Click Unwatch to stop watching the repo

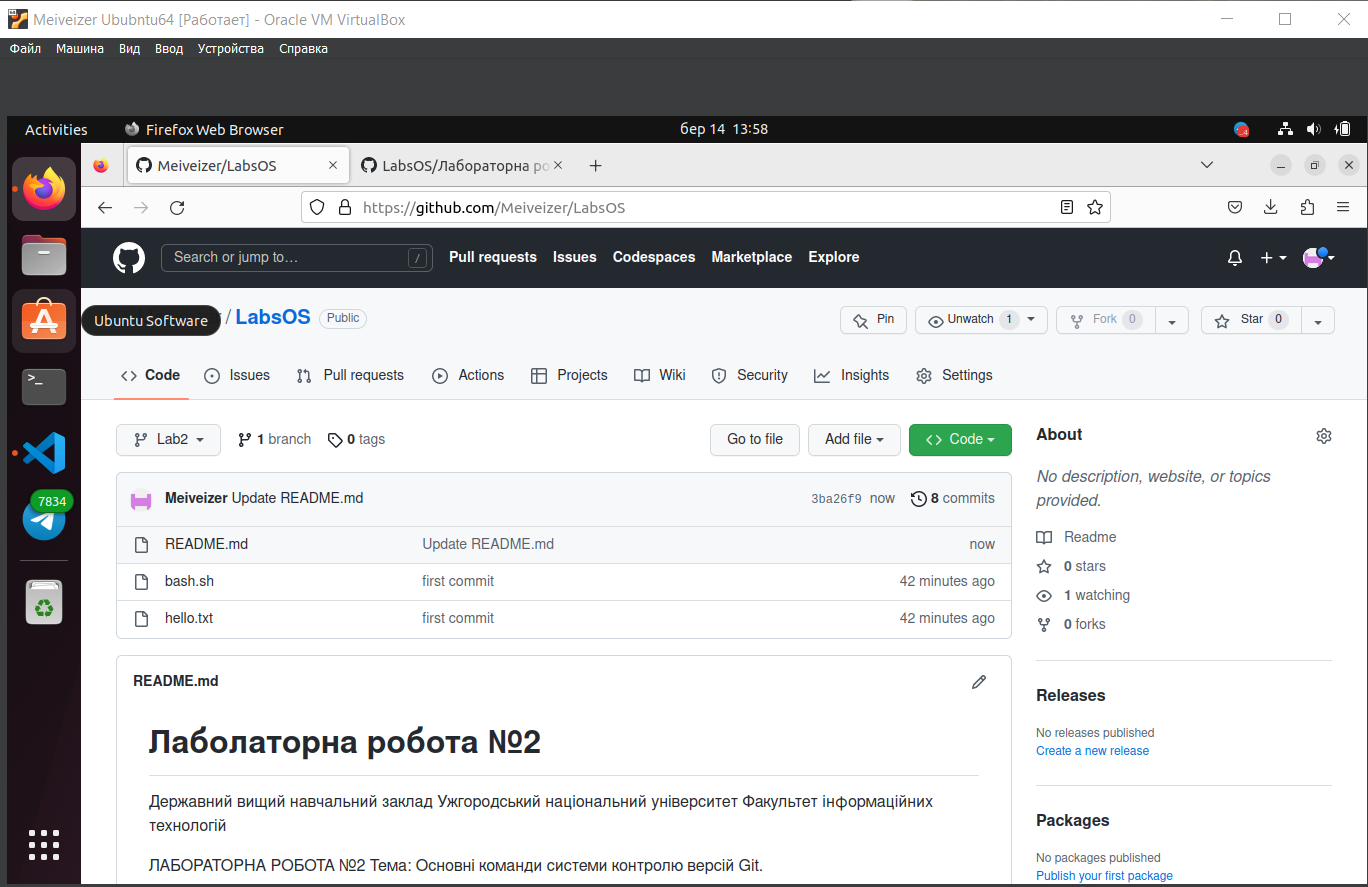pos(970,319)
